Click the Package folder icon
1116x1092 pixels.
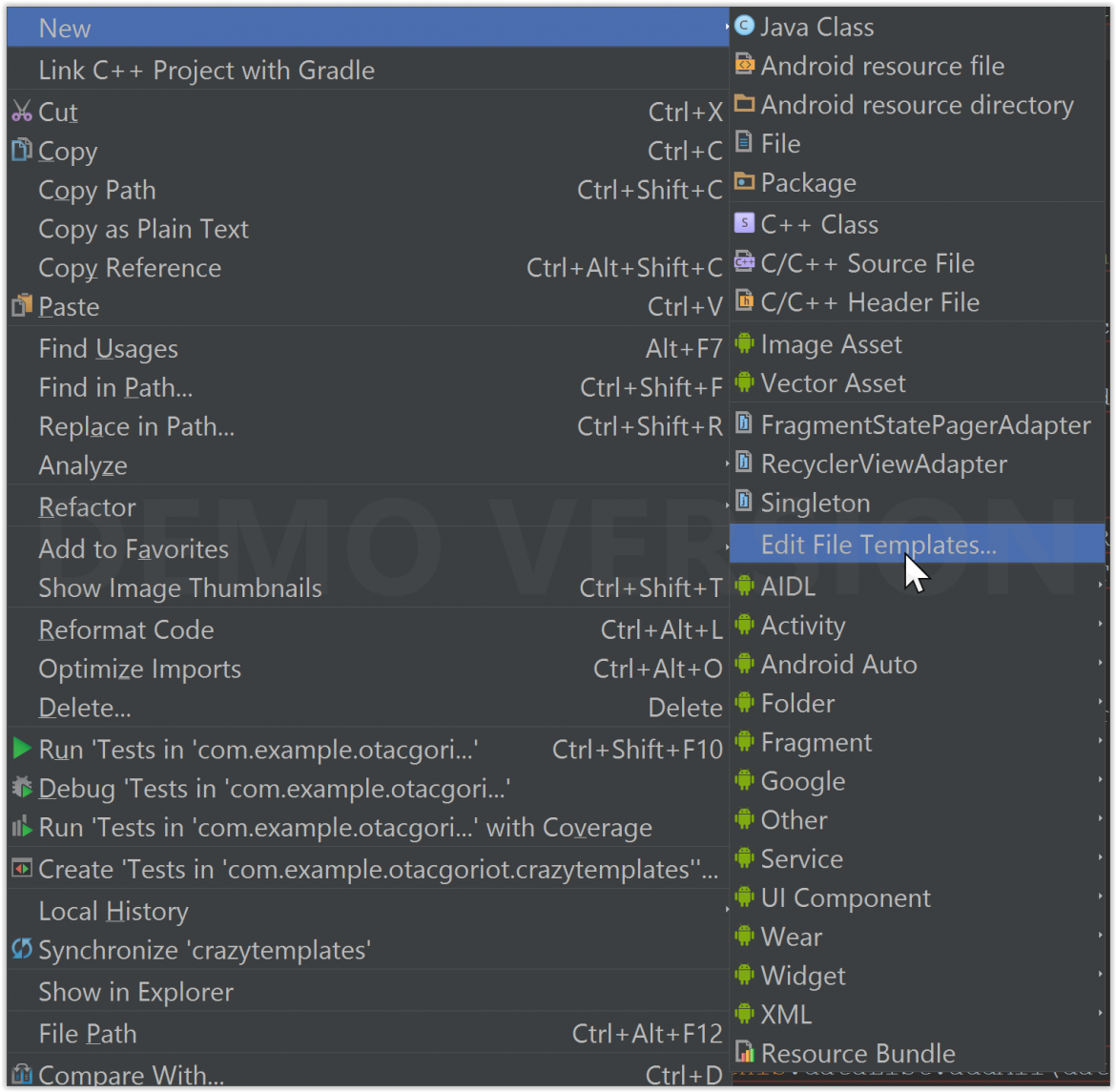tap(744, 181)
